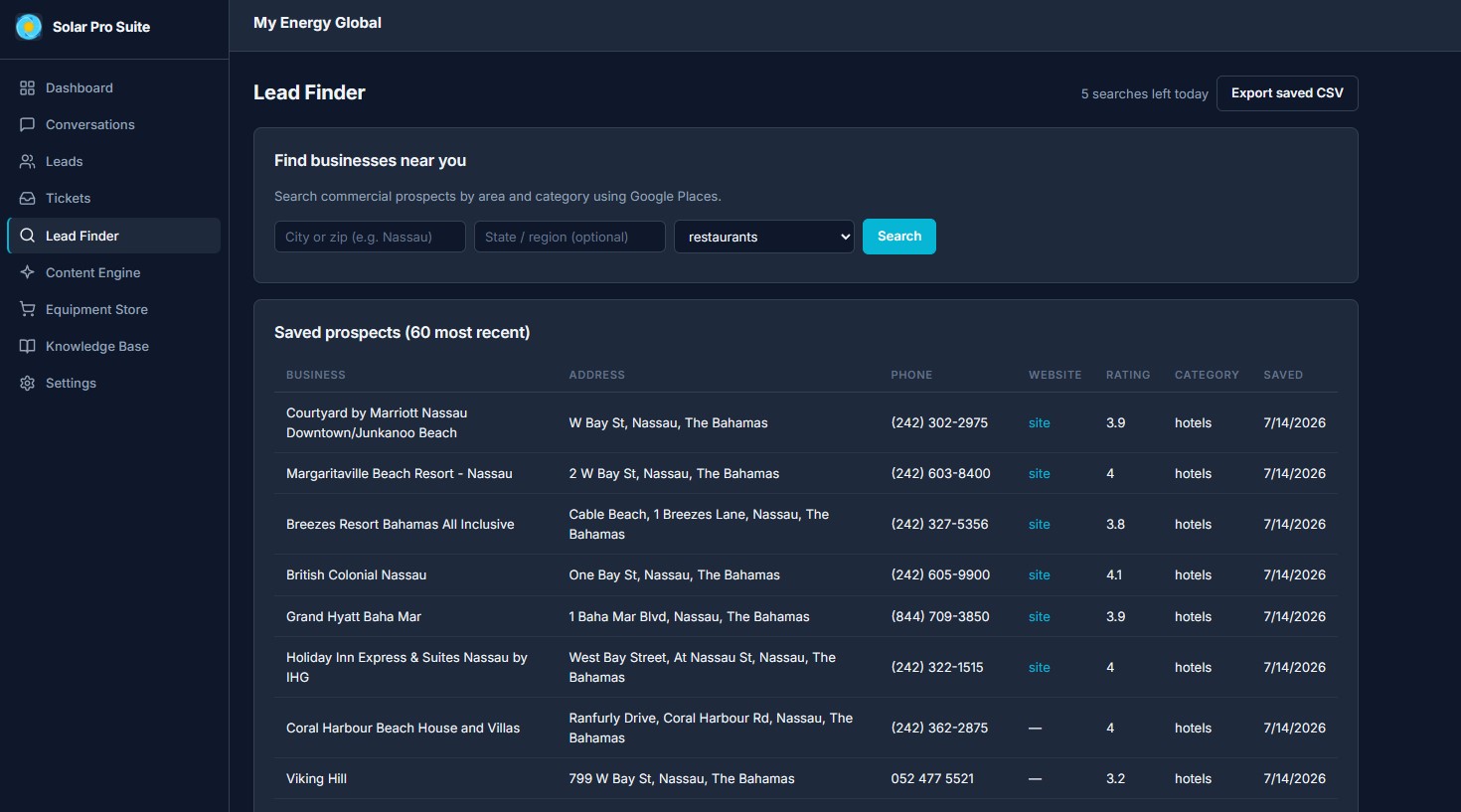
Task: Click the Lead Finder magnifier icon
Action: [x=27, y=236]
